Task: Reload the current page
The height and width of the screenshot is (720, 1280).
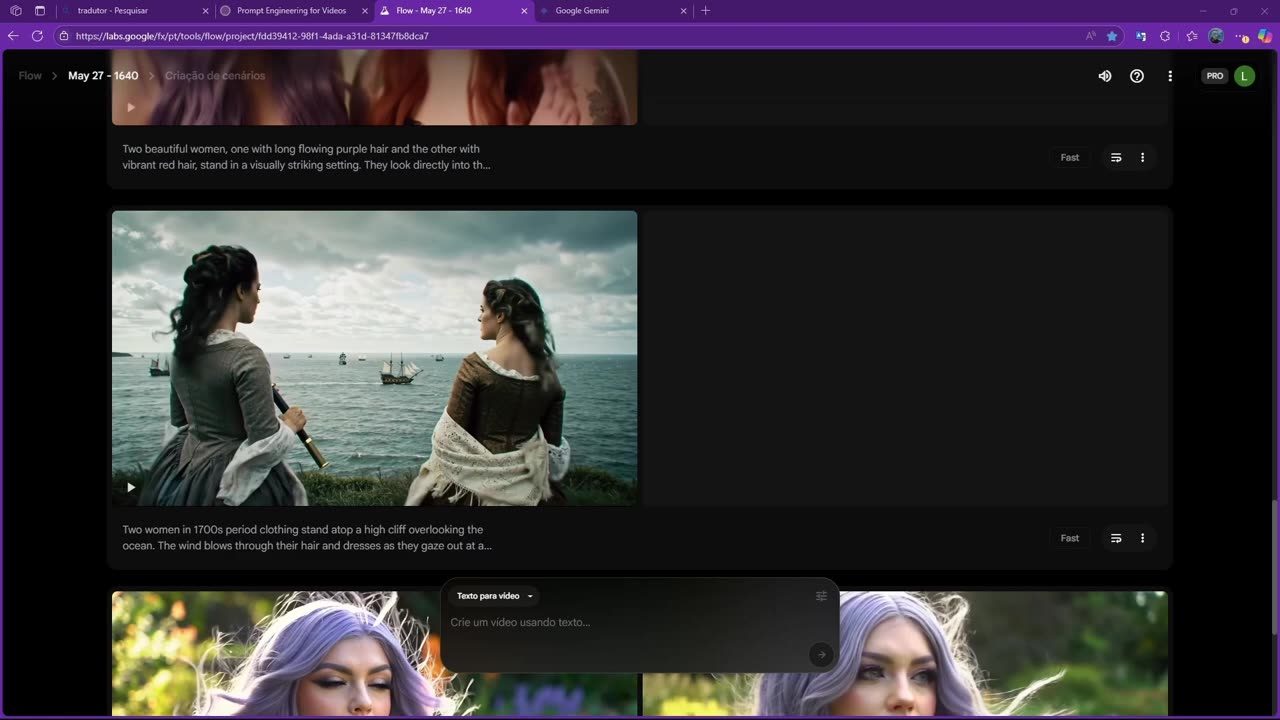Action: pyautogui.click(x=37, y=36)
